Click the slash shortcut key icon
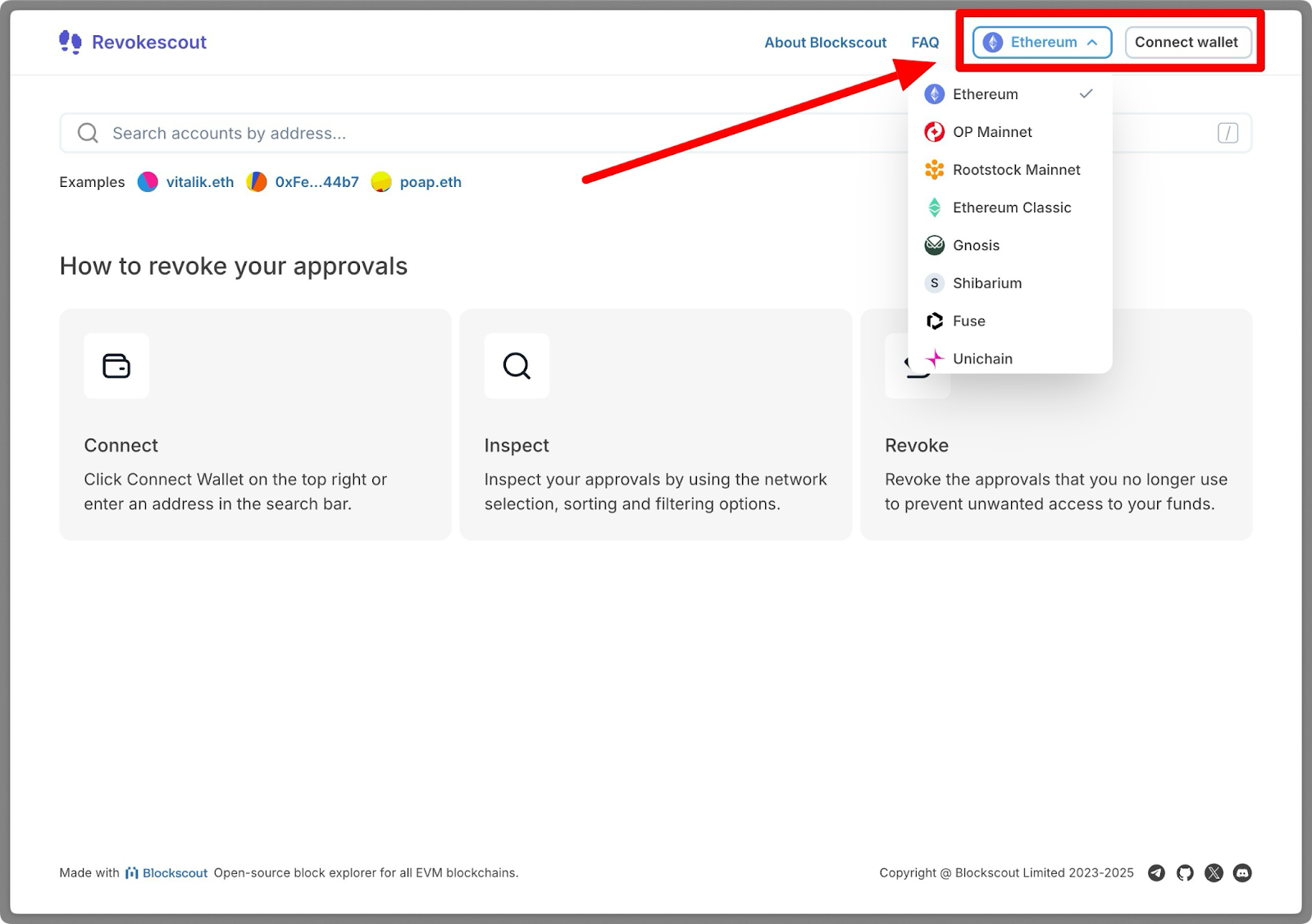The image size is (1312, 924). coord(1228,133)
